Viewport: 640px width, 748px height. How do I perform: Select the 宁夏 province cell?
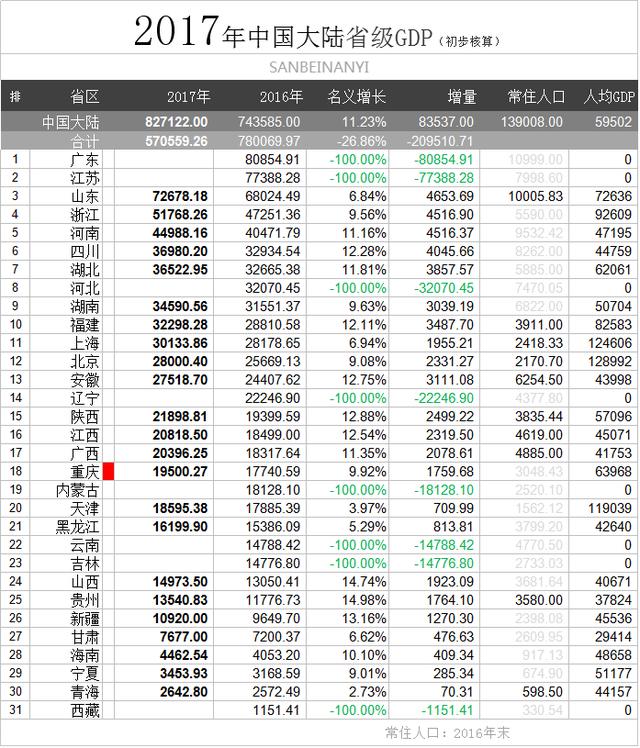pos(84,674)
